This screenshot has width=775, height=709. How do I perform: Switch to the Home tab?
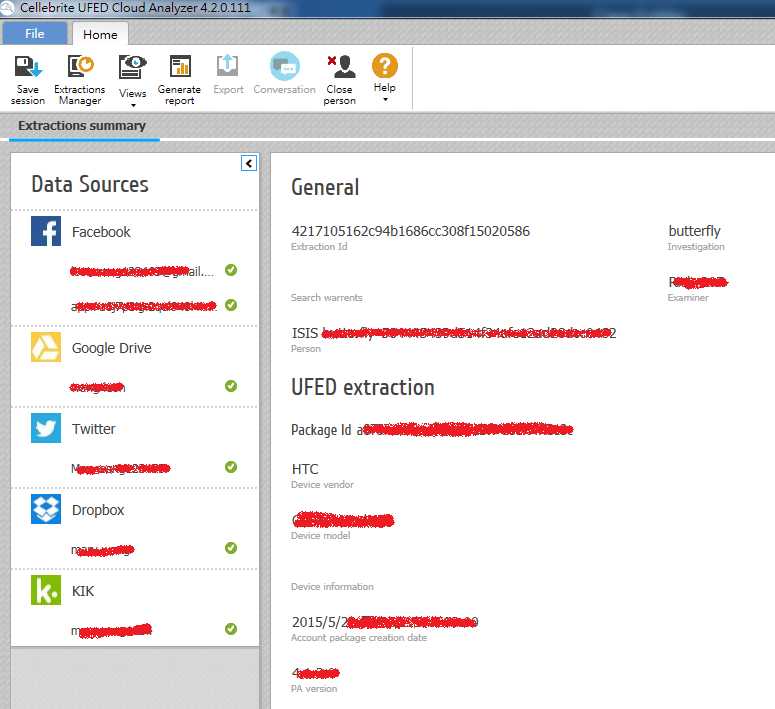100,34
